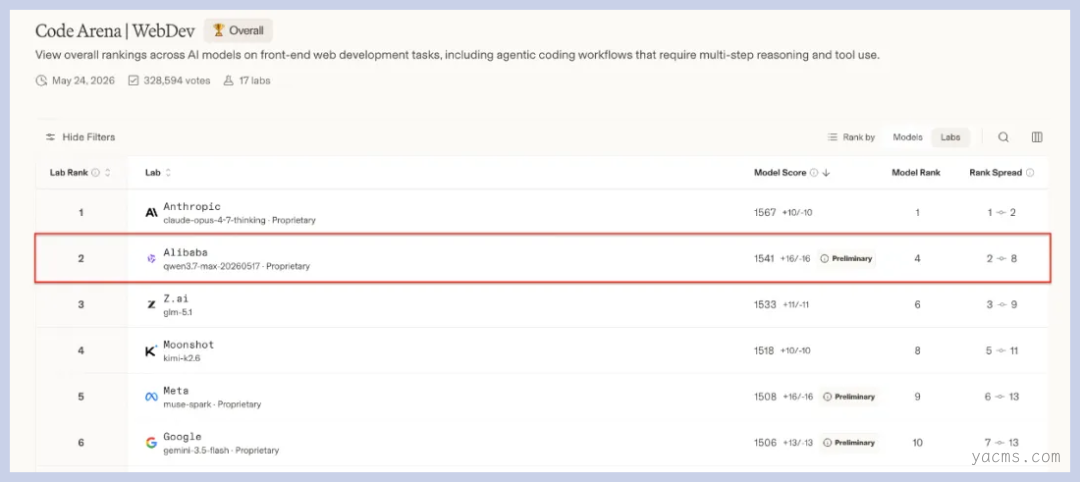
Task: Switch ranking to Models
Action: 907,137
